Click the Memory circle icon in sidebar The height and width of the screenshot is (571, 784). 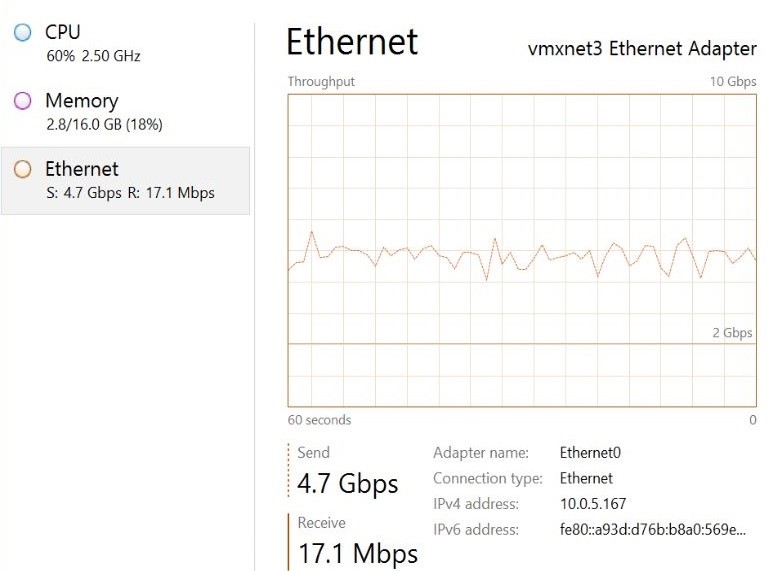coord(23,101)
